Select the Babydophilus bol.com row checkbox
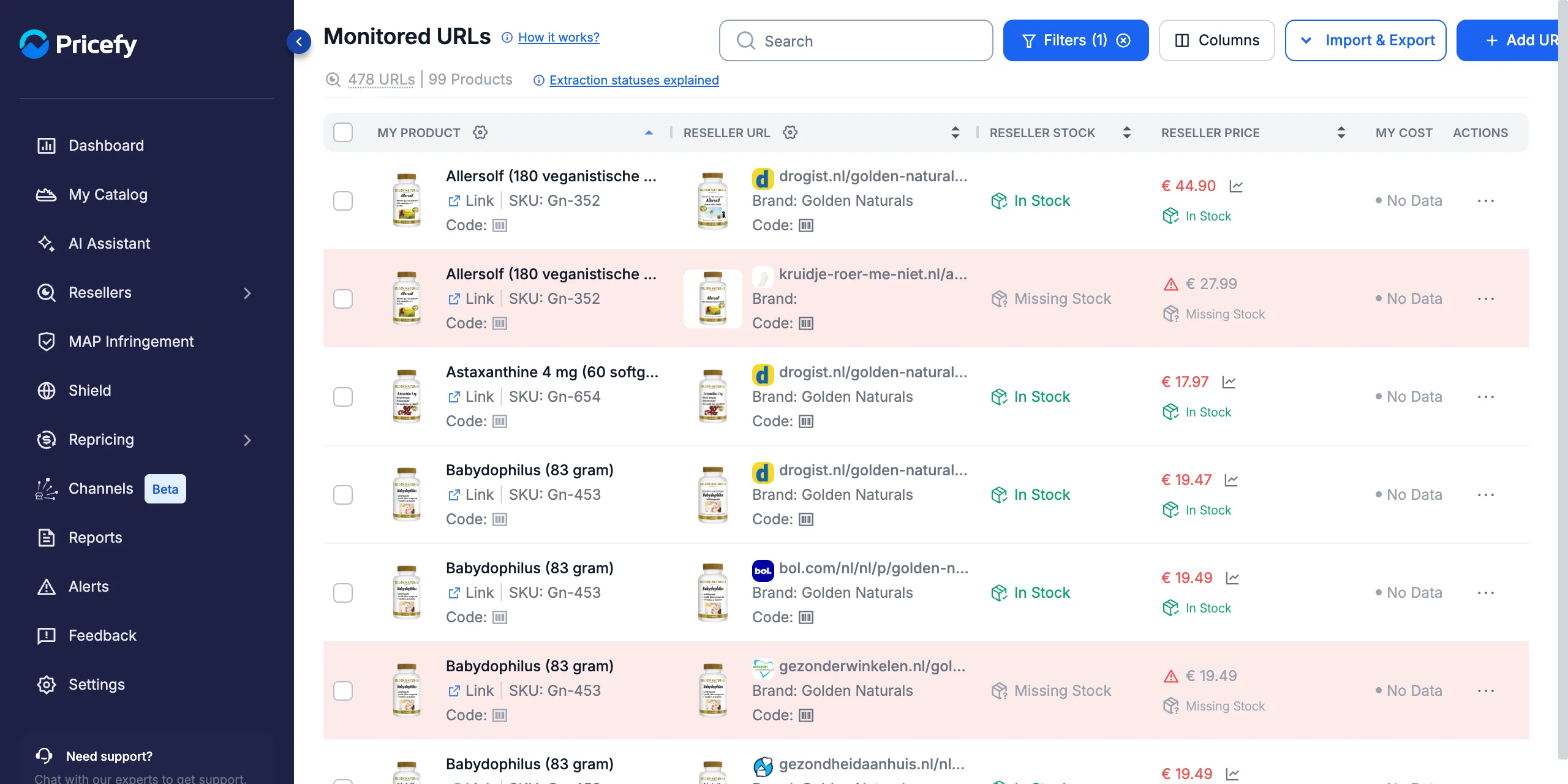The image size is (1568, 784). [x=343, y=593]
